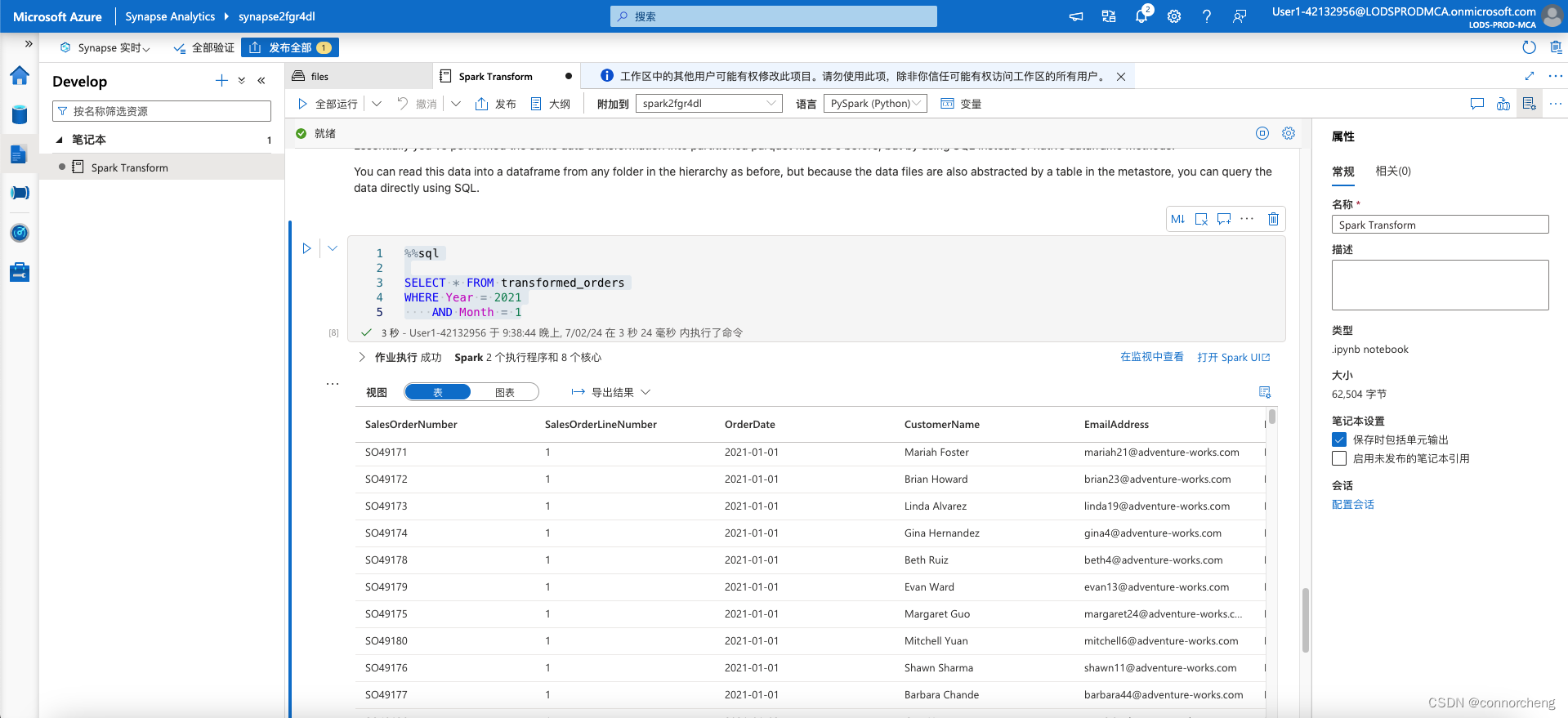
Task: Switch to the files tab
Action: [358, 76]
